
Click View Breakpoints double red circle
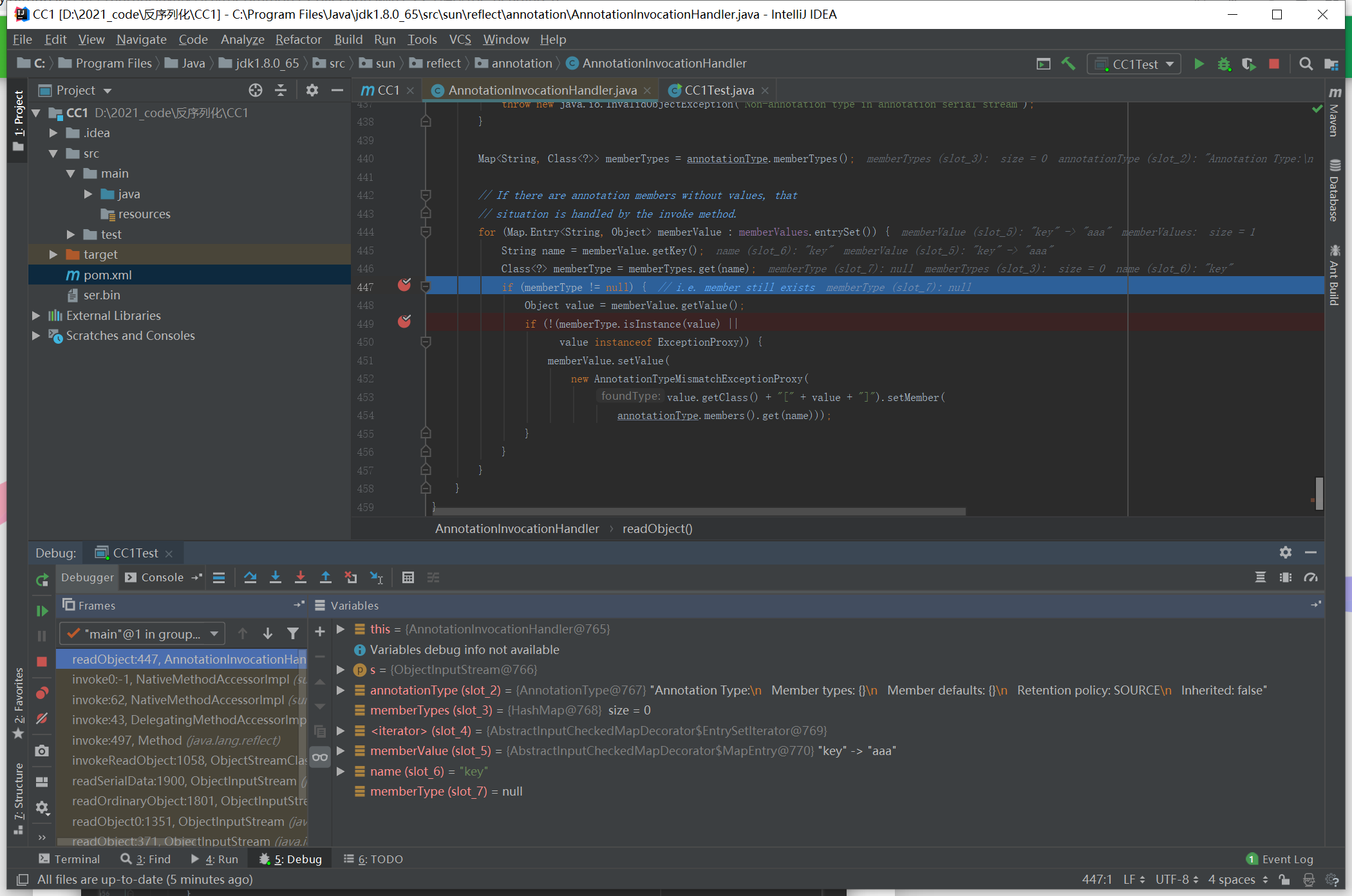[x=42, y=693]
